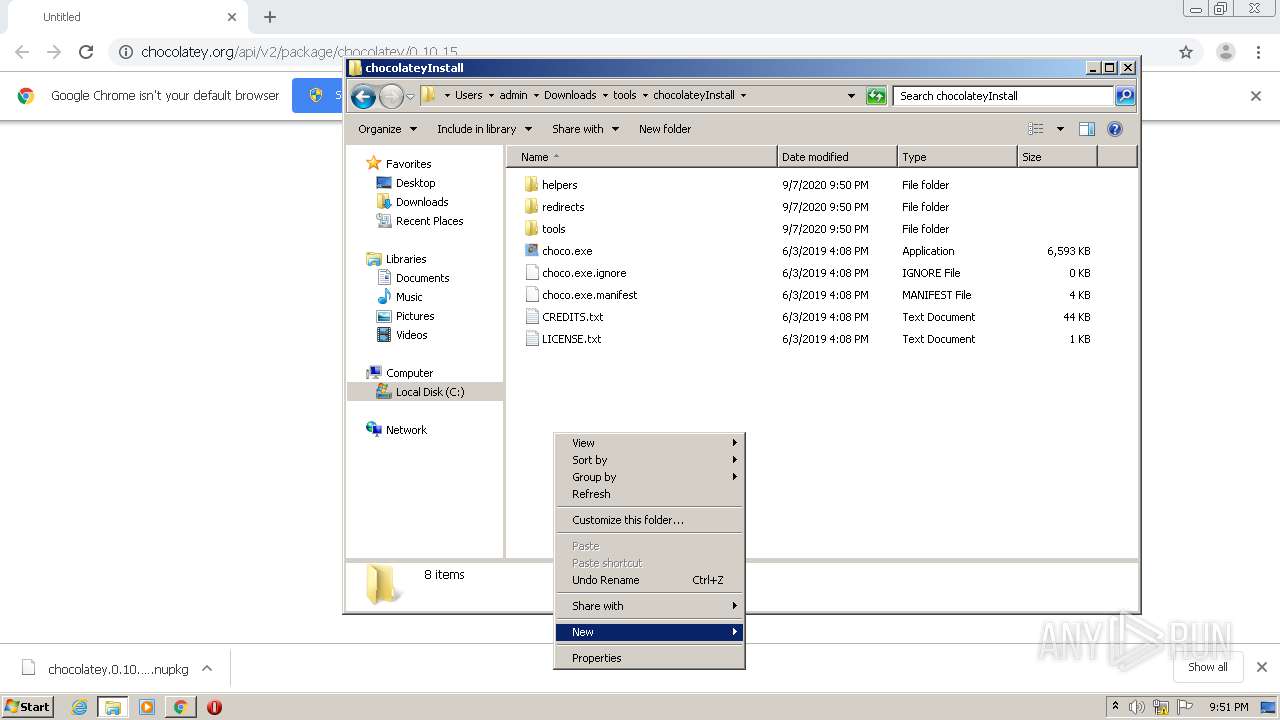Open Properties from the context menu
This screenshot has height=720, width=1280.
pos(649,658)
